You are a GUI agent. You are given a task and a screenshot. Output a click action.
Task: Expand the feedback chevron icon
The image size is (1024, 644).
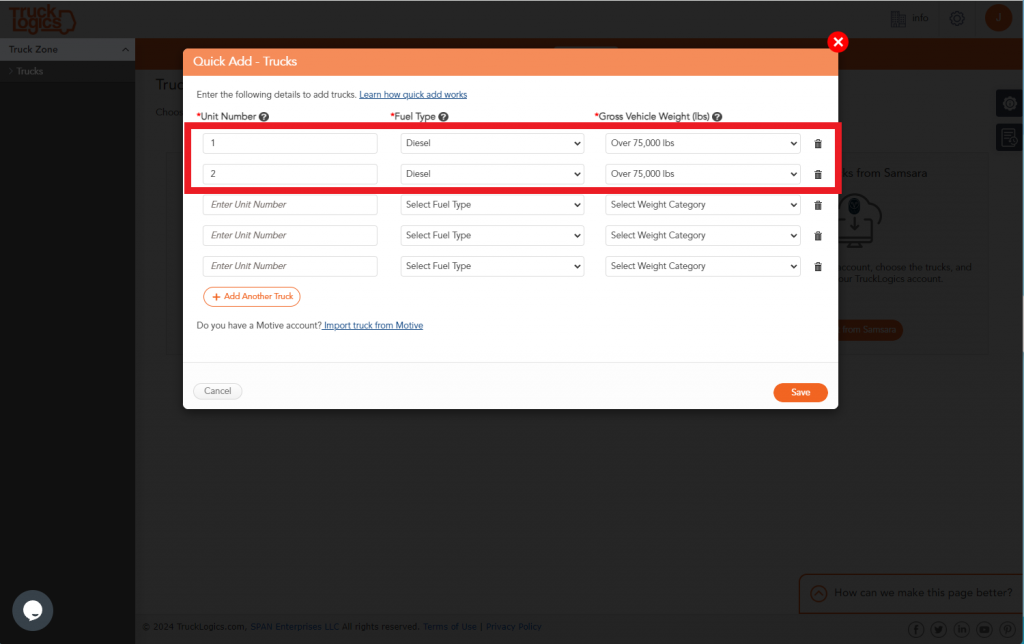[818, 593]
